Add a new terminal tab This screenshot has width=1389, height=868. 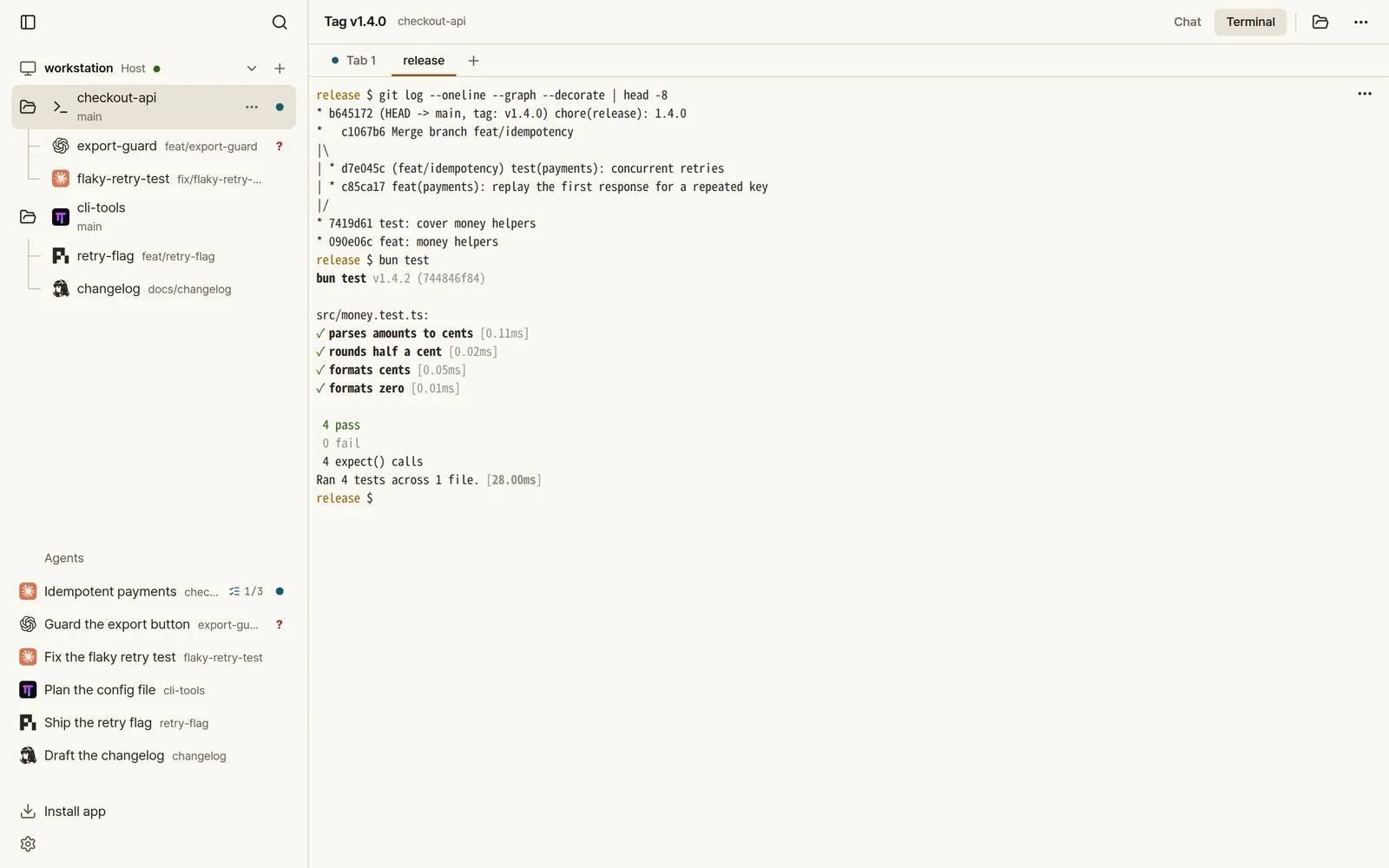coord(473,61)
